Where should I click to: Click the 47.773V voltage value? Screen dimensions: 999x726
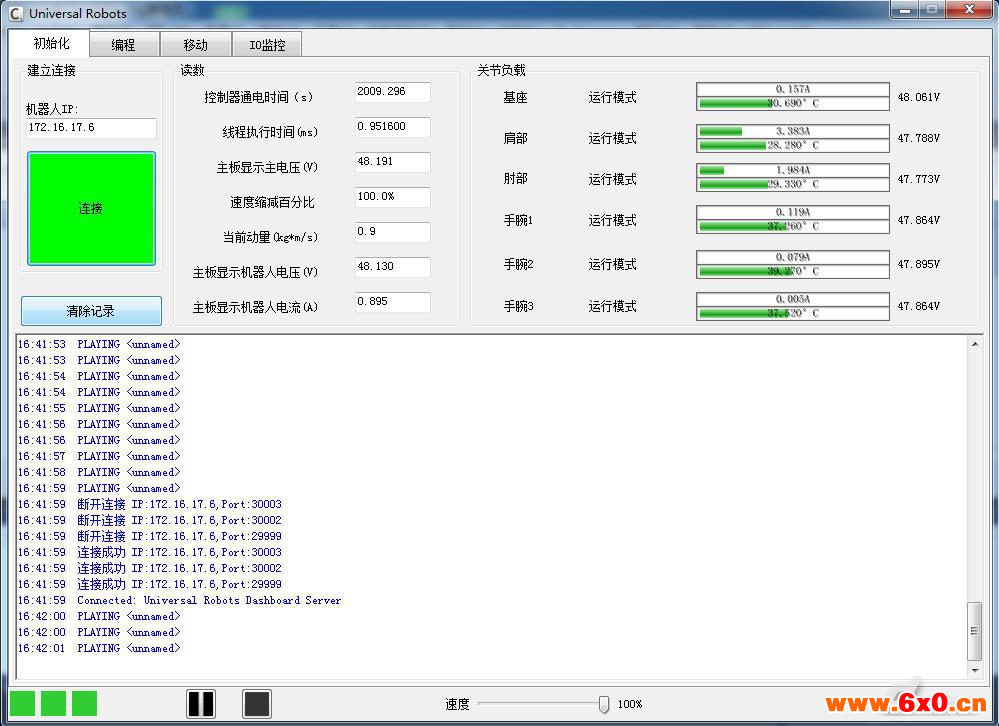[918, 180]
